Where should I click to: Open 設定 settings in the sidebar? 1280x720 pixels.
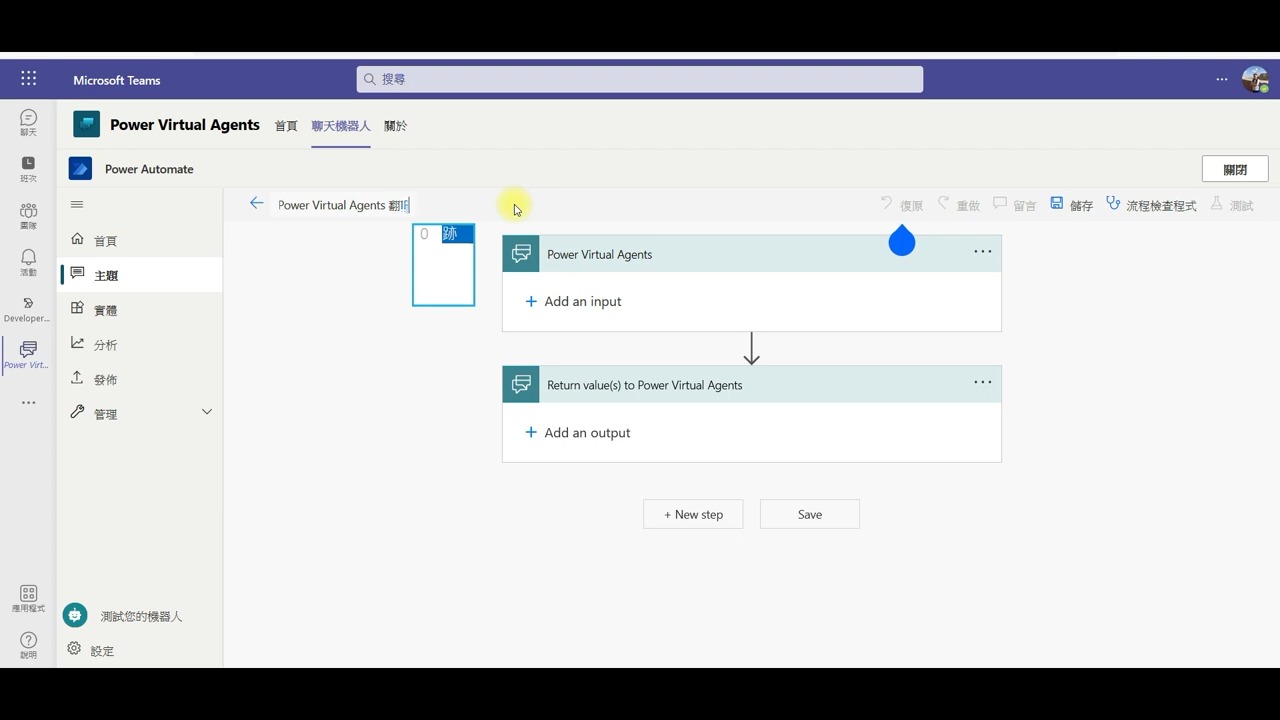91,650
